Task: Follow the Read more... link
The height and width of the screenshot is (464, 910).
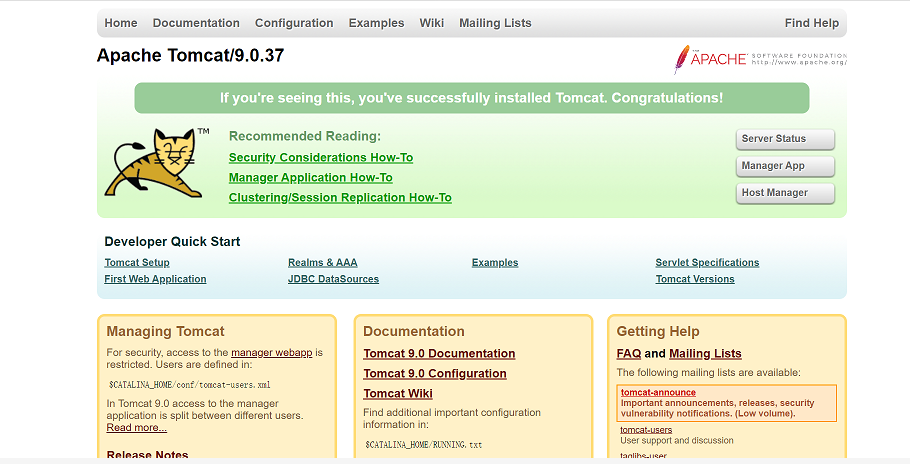Action: click(136, 428)
